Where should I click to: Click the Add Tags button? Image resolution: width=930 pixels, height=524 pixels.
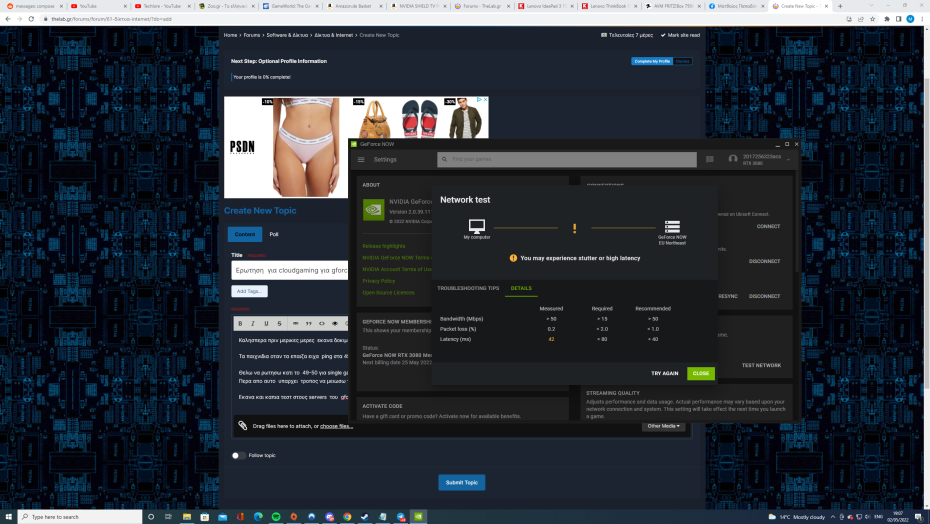coord(249,291)
